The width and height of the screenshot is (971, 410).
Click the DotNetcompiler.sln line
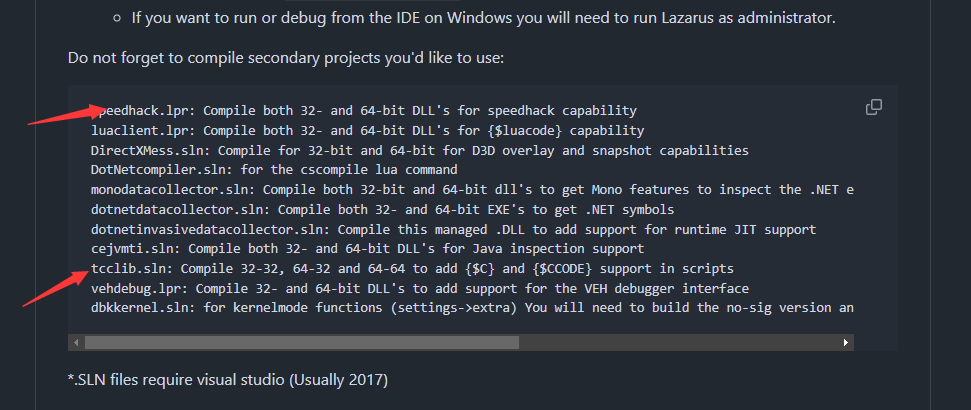[x=260, y=170]
